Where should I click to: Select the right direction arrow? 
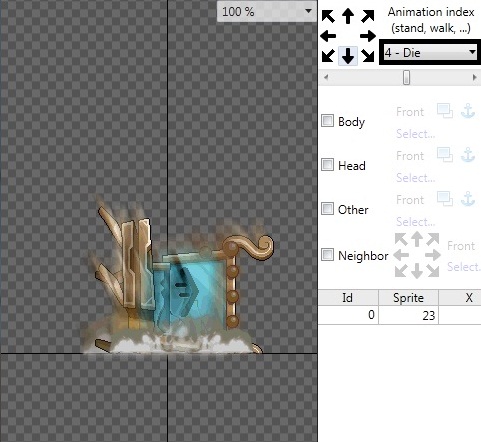368,36
